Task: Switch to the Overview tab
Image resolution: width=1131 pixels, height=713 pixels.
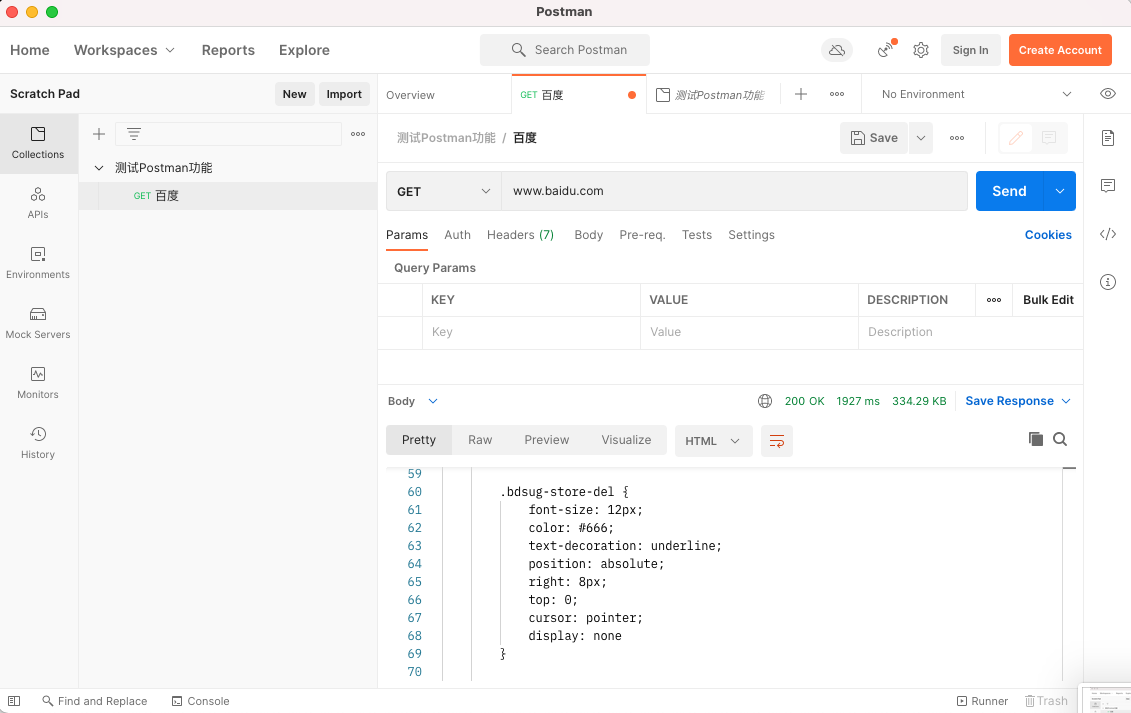Action: (410, 95)
